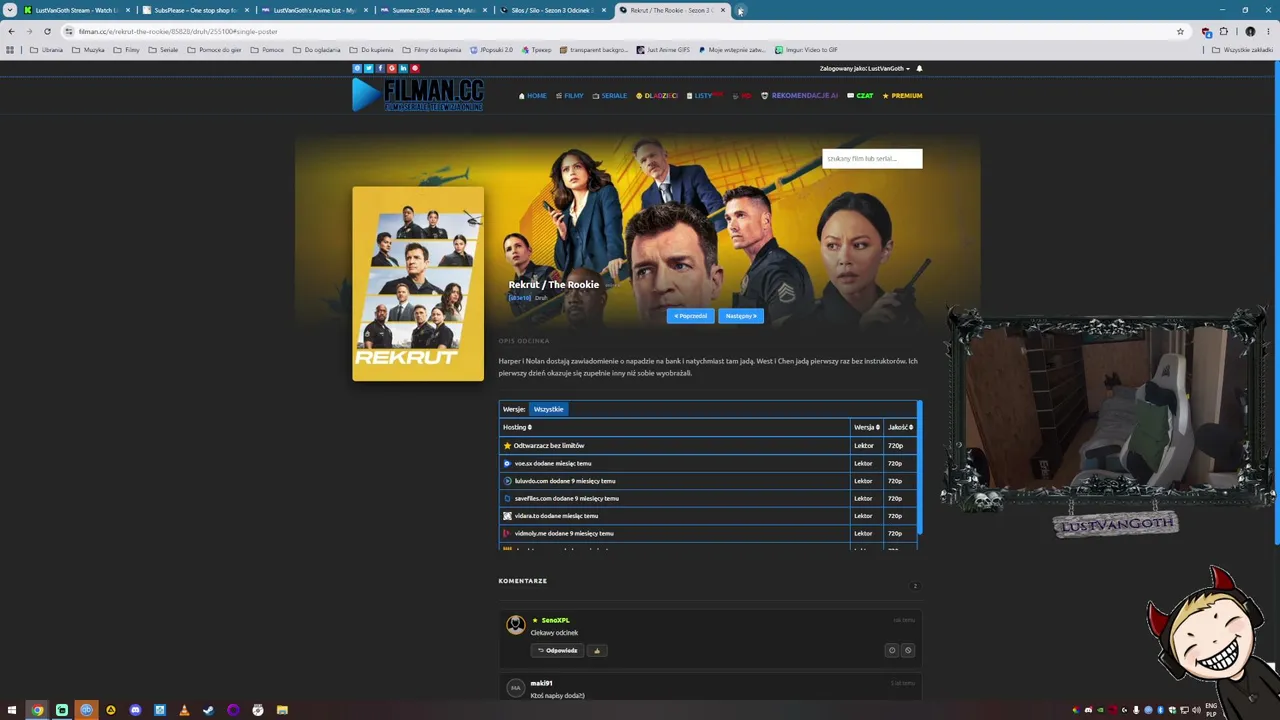Open File Explorer from the taskbar
The width and height of the screenshot is (1280, 720).
point(282,710)
